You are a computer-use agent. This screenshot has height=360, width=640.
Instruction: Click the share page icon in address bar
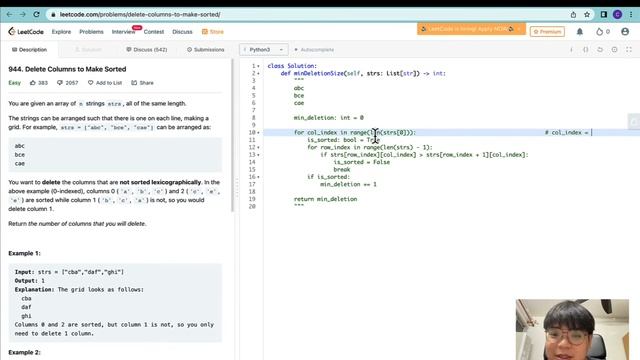(573, 15)
